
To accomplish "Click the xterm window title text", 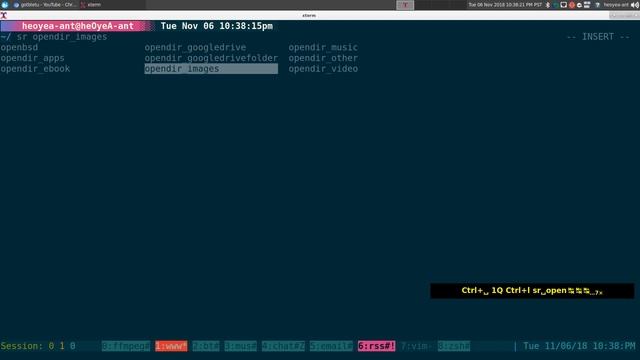I will click(x=309, y=16).
